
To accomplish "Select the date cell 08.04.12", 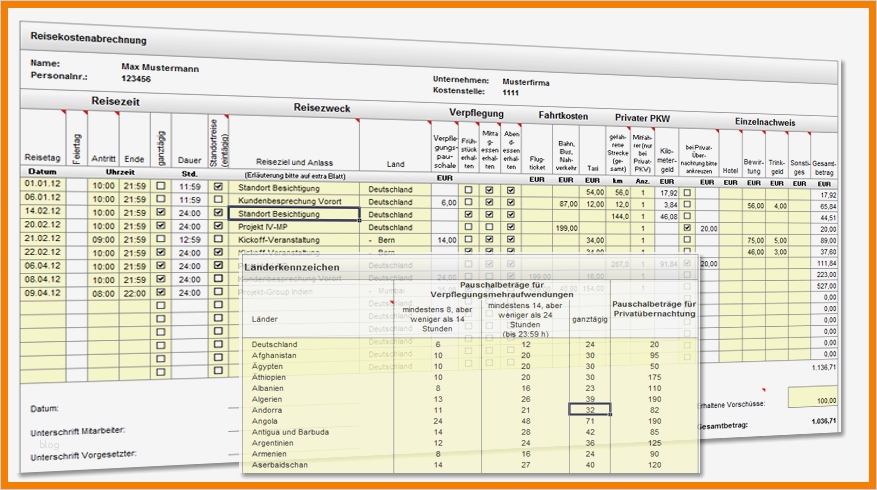I will pyautogui.click(x=43, y=279).
